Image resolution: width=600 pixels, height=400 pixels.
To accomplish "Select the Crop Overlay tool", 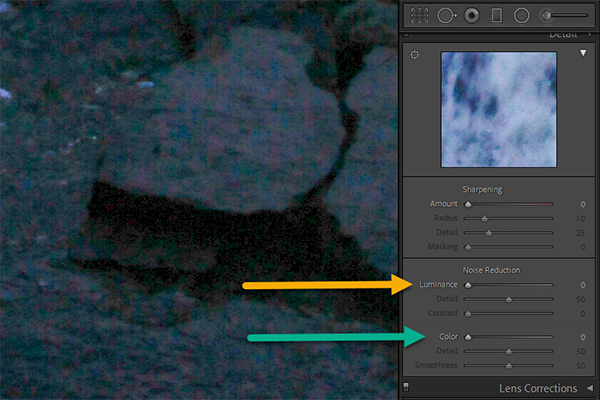I will pos(420,15).
